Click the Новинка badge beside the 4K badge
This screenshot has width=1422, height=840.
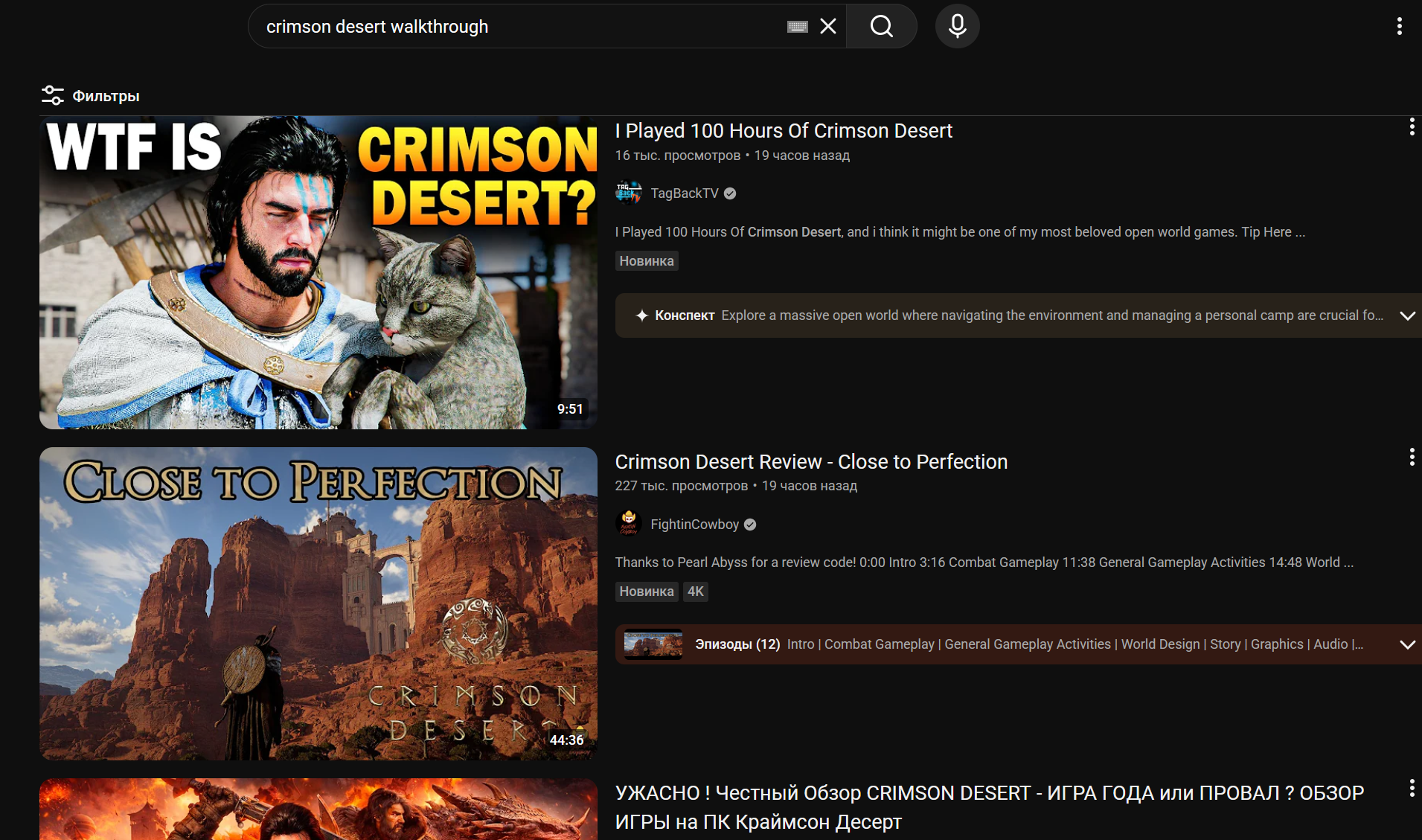coord(647,591)
